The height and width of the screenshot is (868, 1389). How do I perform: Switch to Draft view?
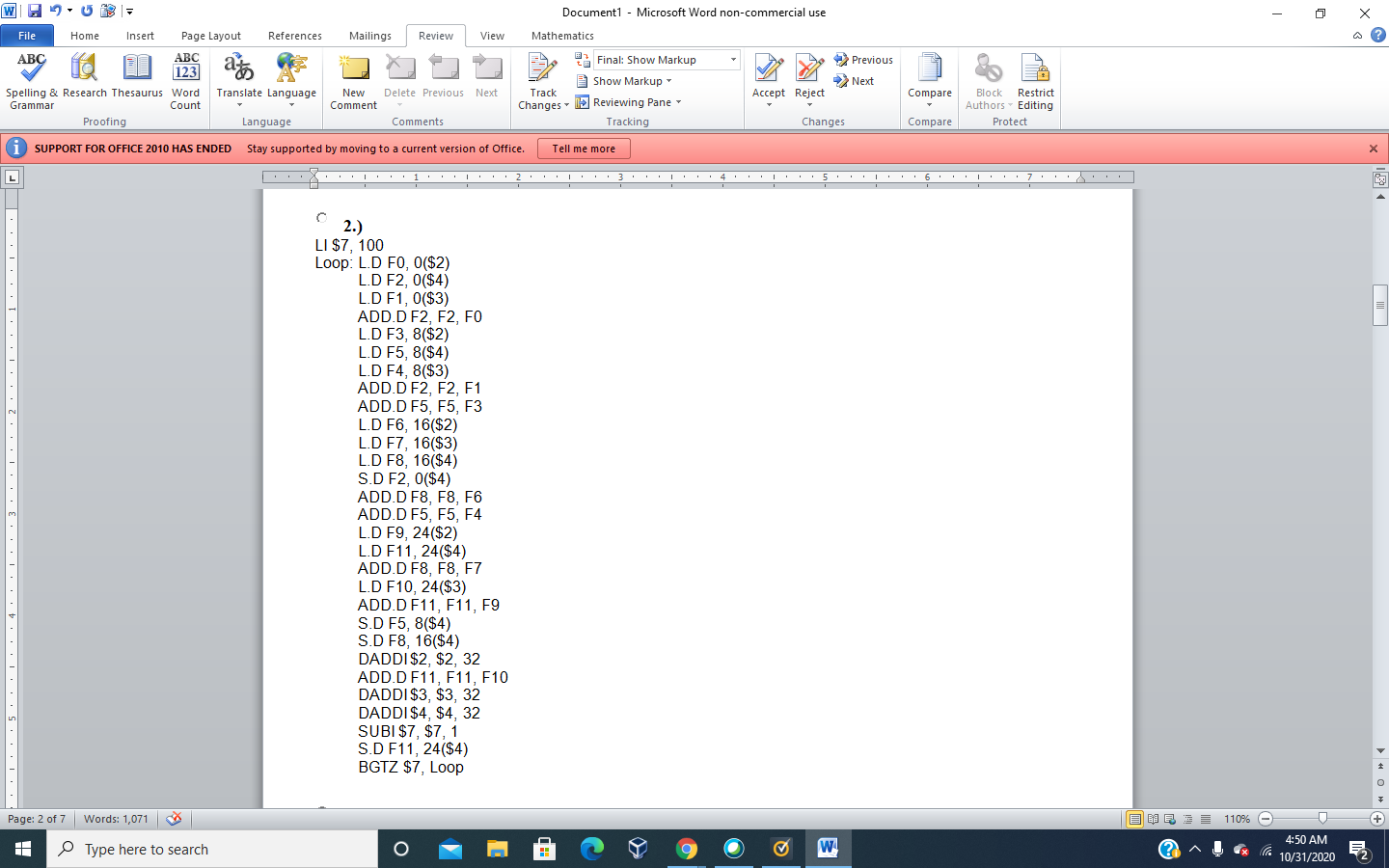point(1205,819)
